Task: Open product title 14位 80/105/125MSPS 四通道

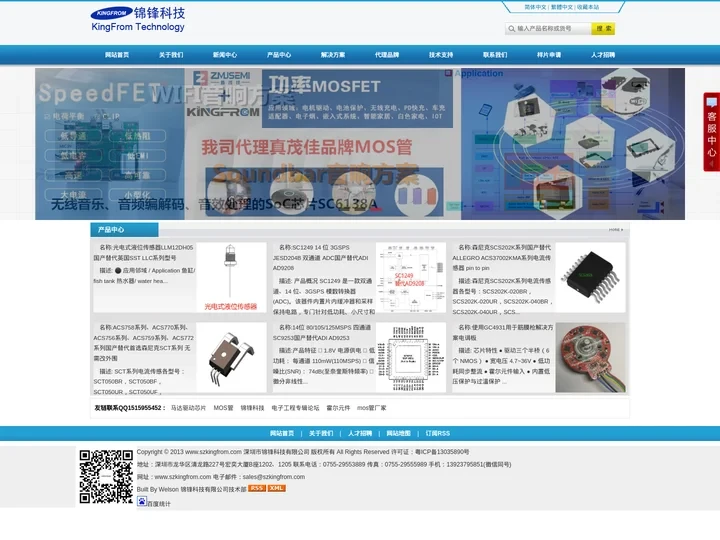Action: (x=323, y=332)
